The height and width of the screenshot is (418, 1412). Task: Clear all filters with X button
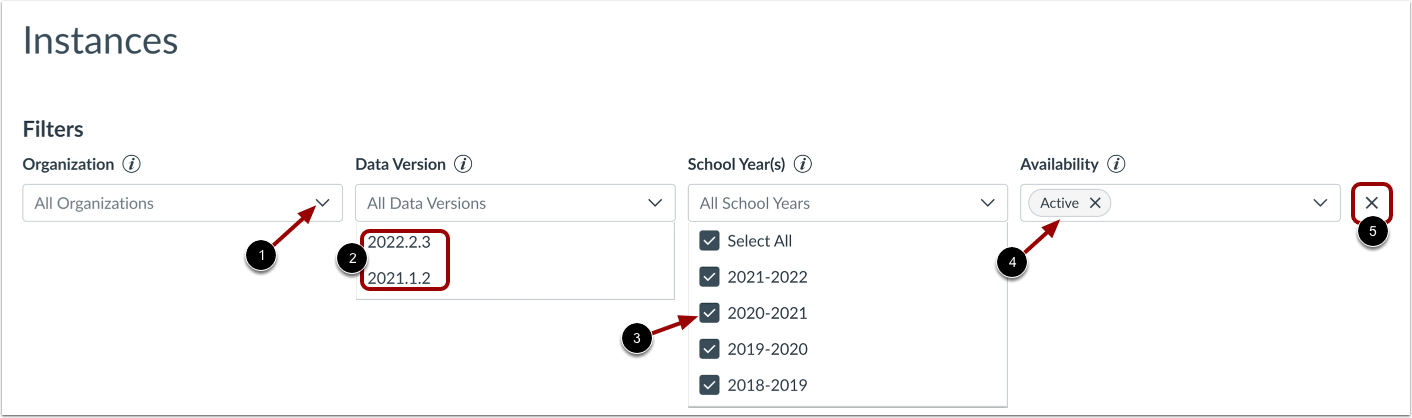pyautogui.click(x=1371, y=203)
